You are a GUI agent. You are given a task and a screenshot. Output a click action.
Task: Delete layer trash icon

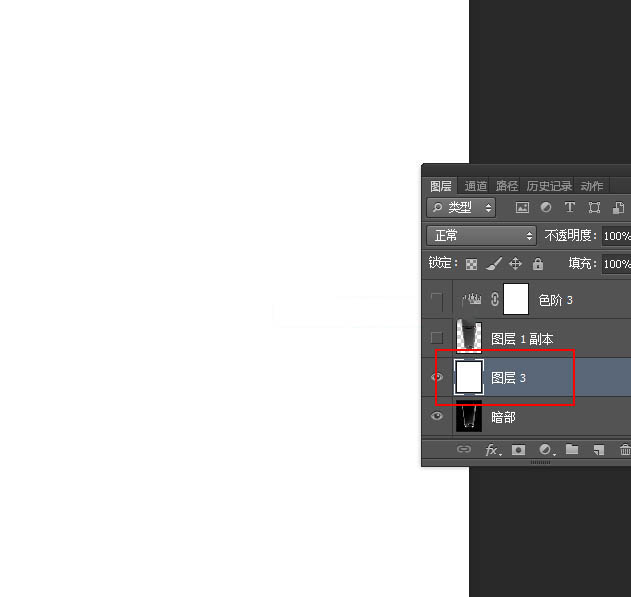tap(625, 449)
